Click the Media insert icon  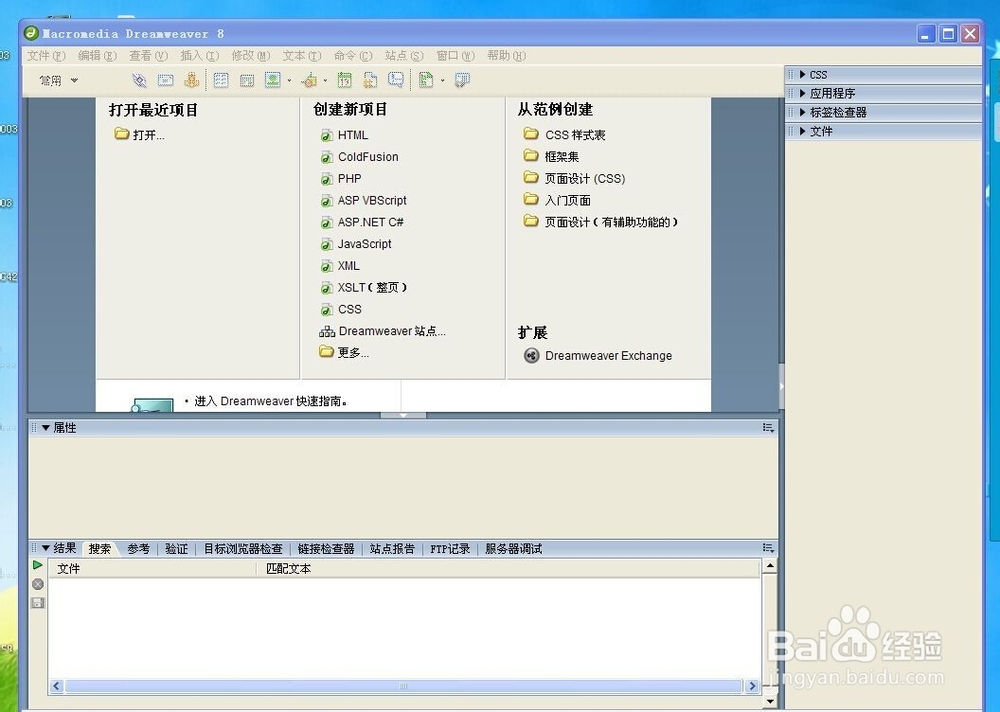(309, 80)
